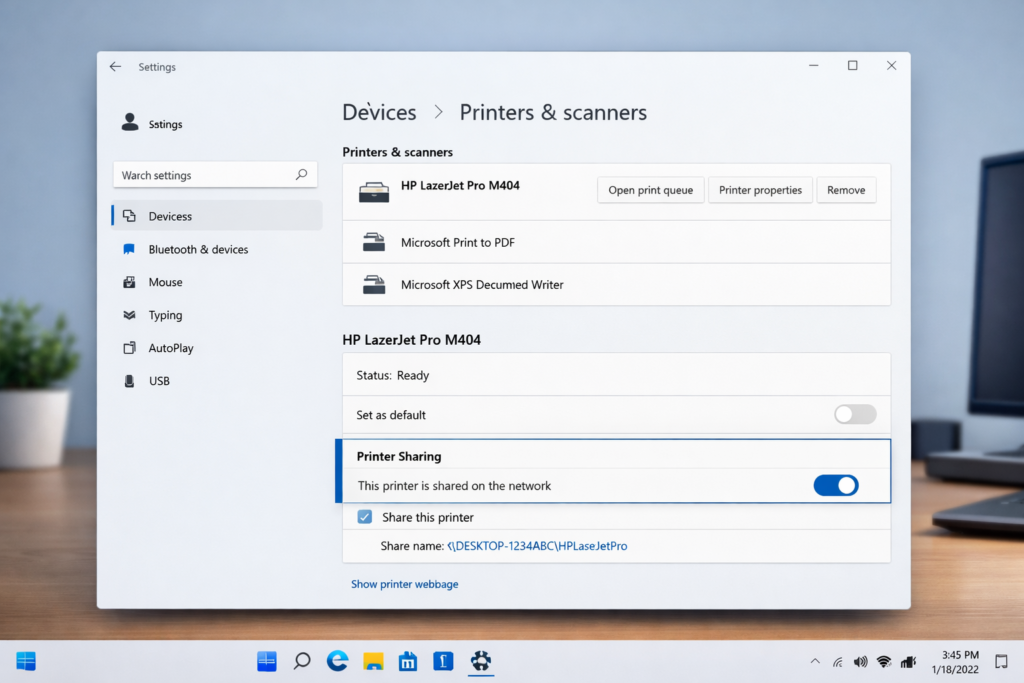Image resolution: width=1024 pixels, height=683 pixels.
Task: Click the Open print queue button
Action: (x=650, y=189)
